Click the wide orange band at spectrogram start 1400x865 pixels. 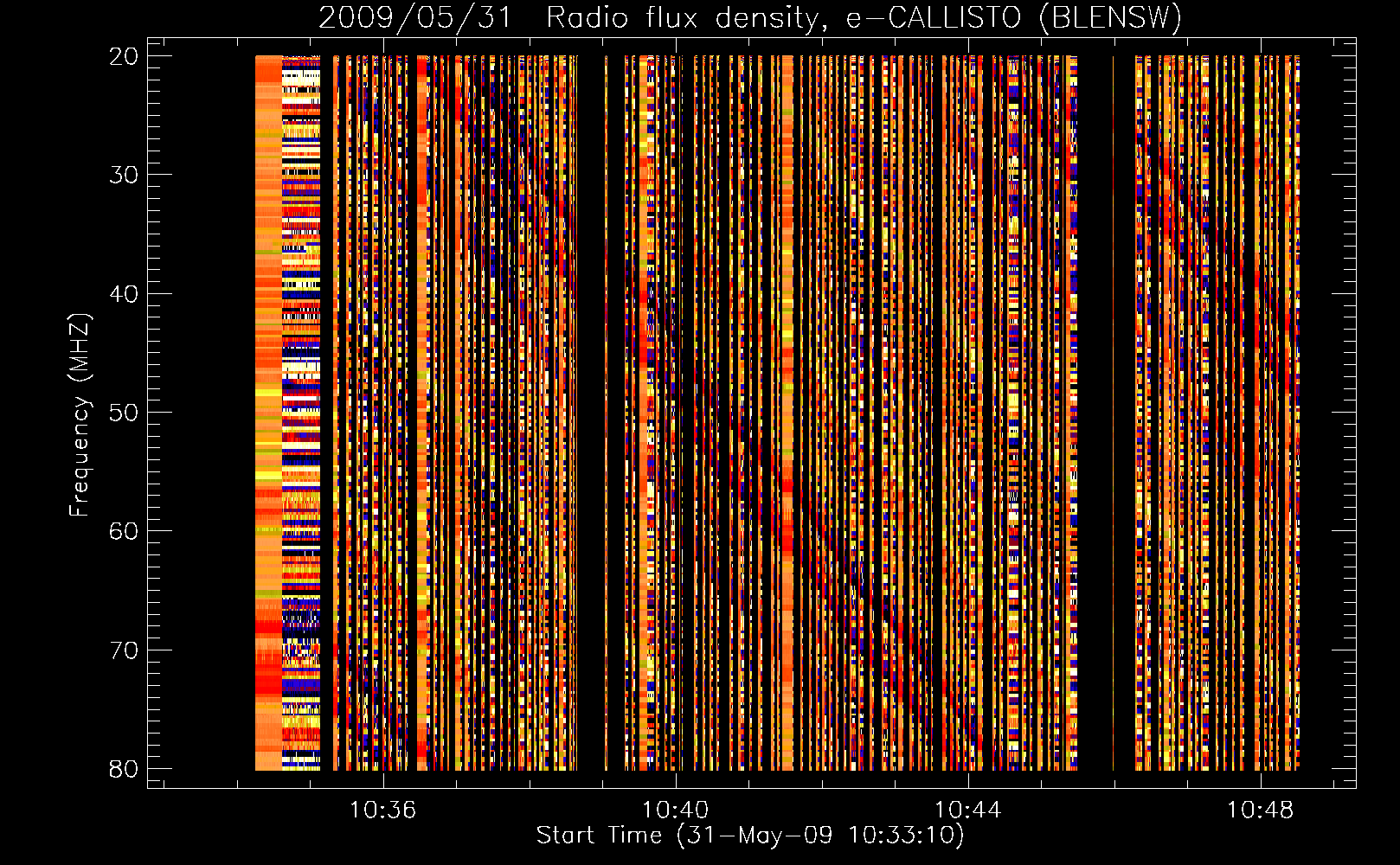pos(268,413)
